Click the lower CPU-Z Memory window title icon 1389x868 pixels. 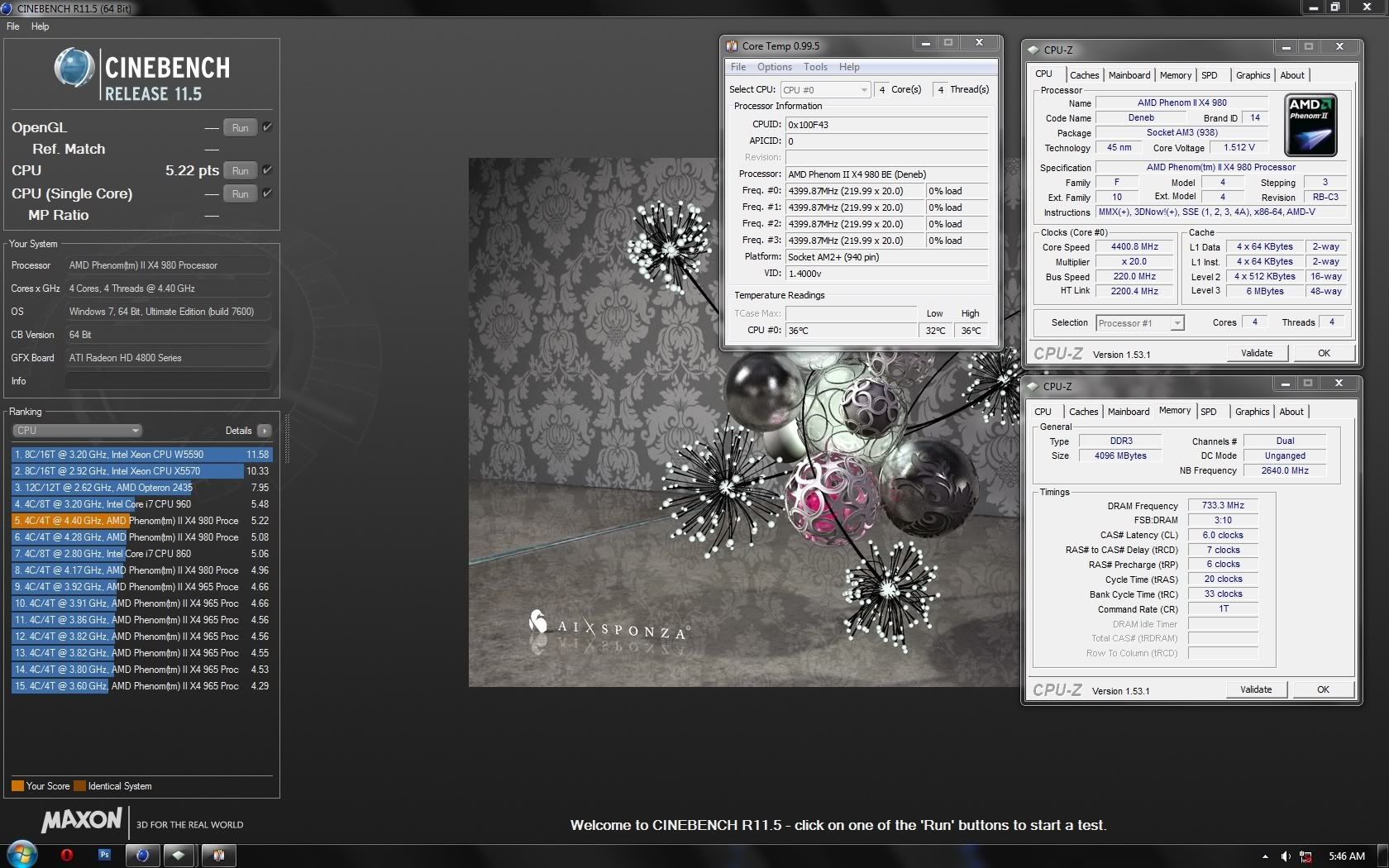(x=1033, y=386)
